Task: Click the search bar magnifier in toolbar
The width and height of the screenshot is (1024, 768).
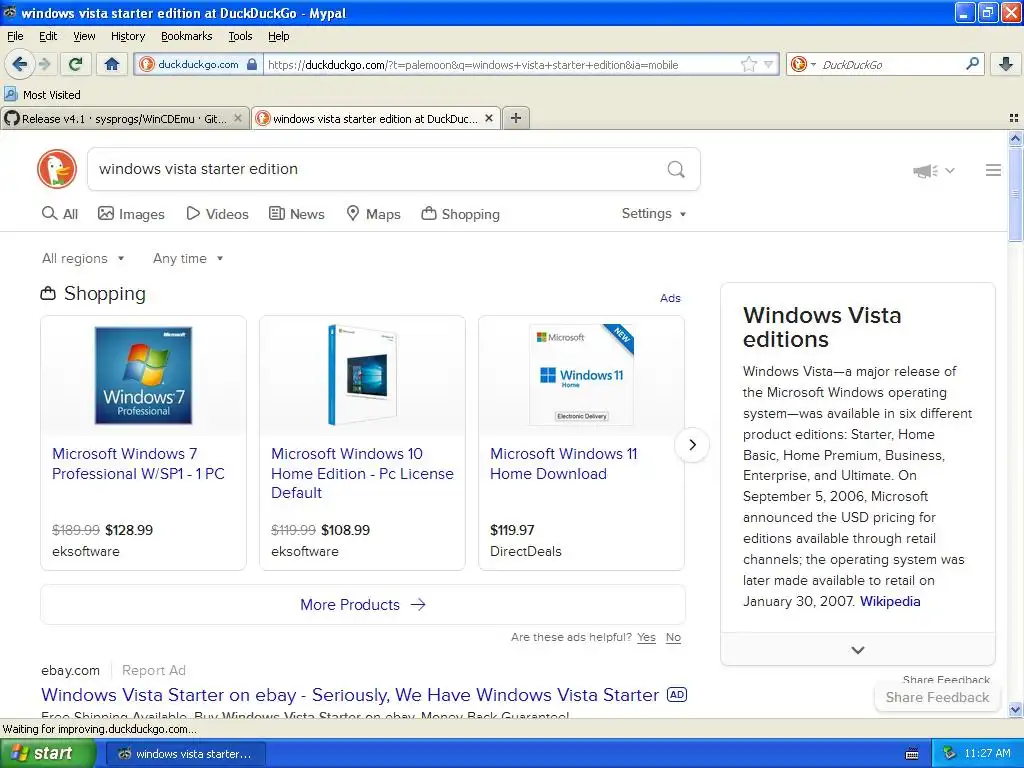Action: (x=972, y=64)
